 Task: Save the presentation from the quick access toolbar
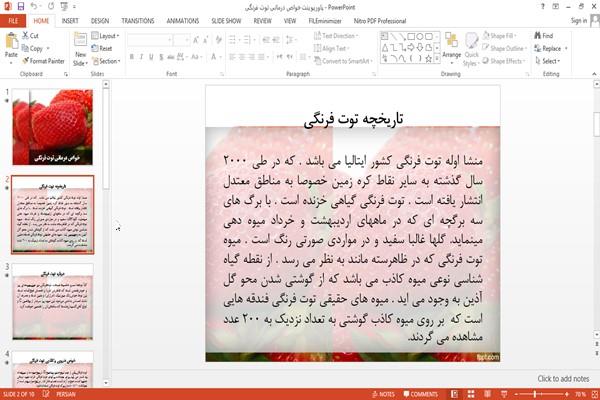21,7
